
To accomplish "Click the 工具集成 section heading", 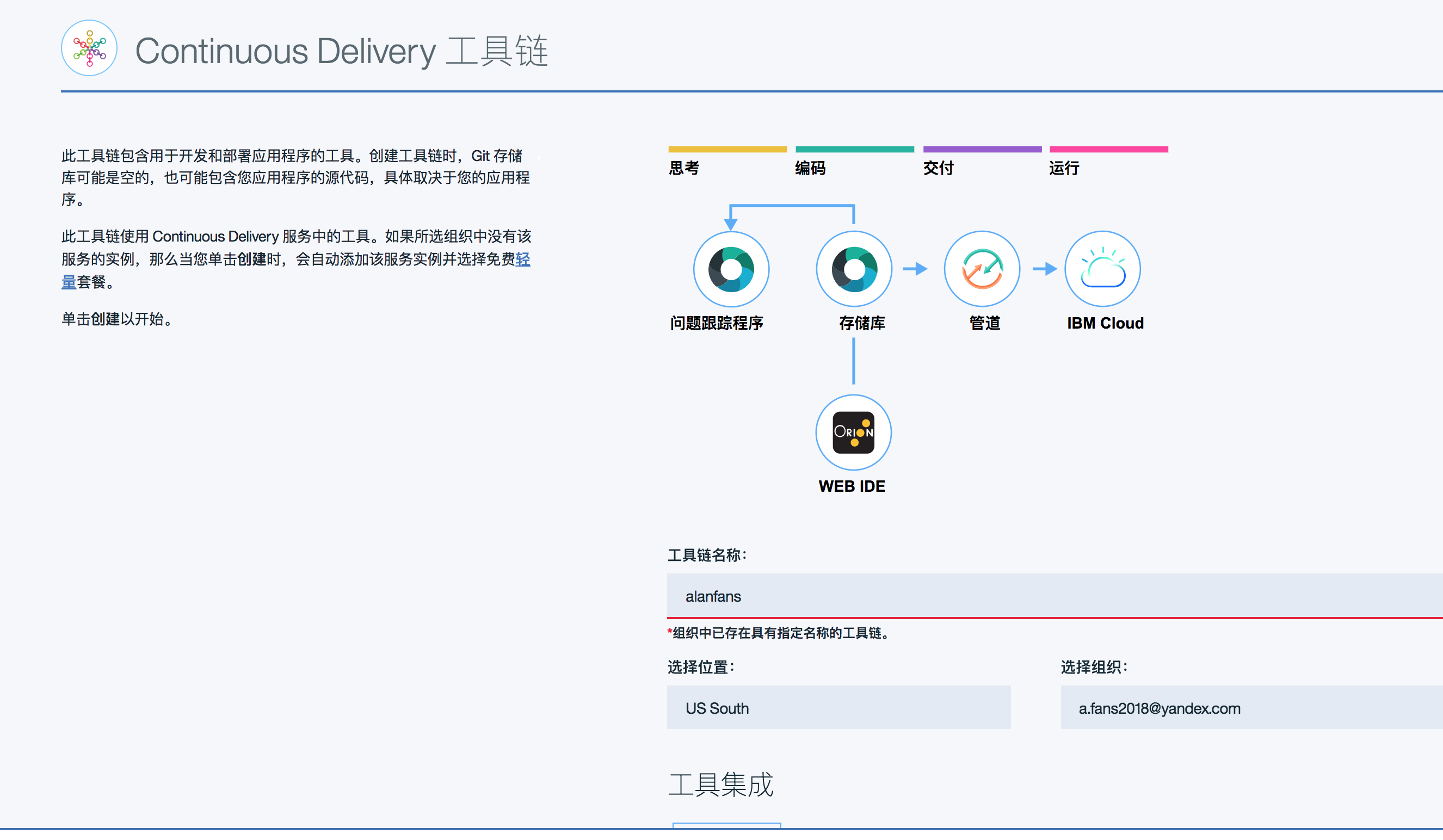I will pyautogui.click(x=720, y=785).
